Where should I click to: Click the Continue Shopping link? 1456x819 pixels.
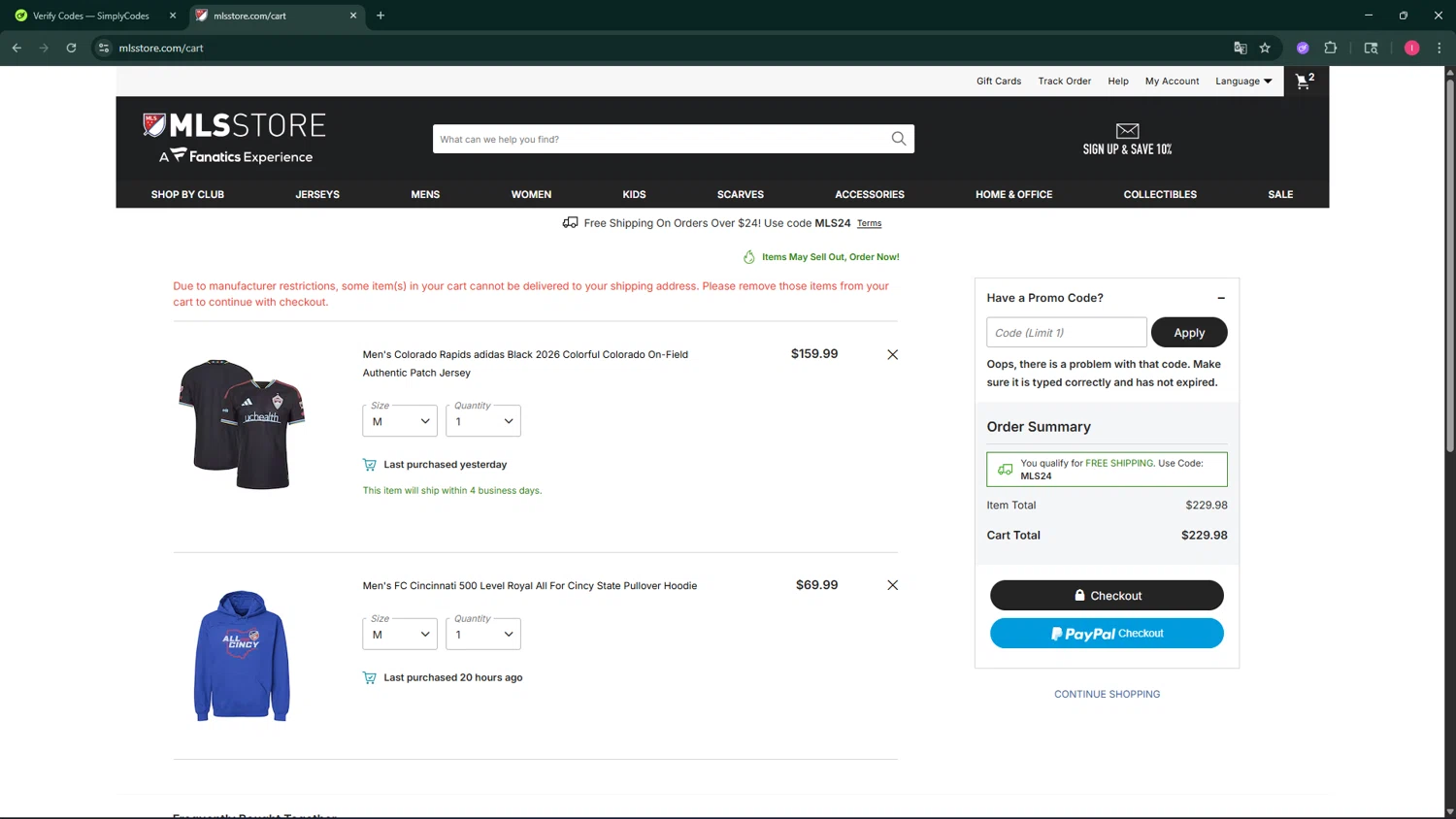click(x=1107, y=694)
